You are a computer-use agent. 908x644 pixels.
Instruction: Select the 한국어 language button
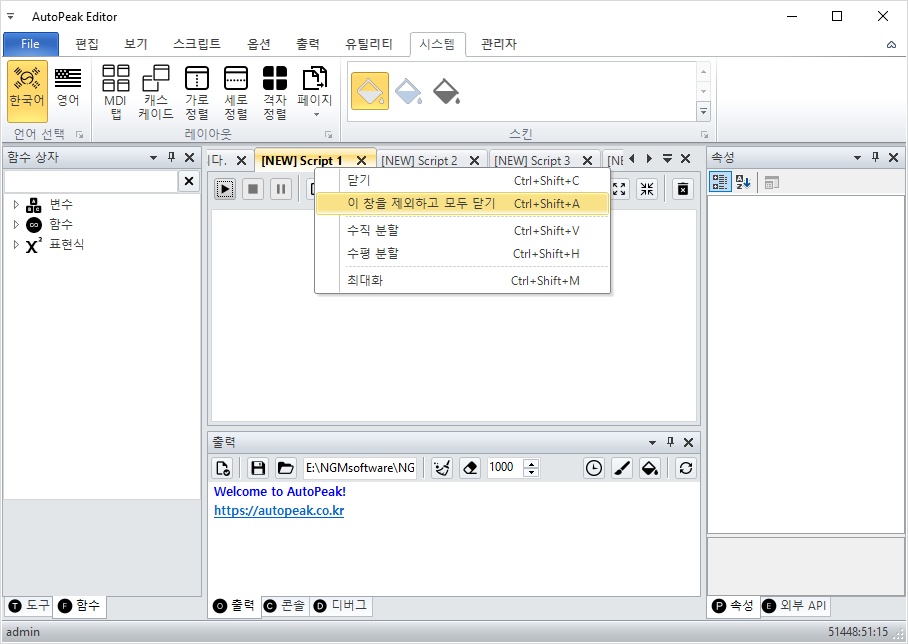pyautogui.click(x=27, y=91)
